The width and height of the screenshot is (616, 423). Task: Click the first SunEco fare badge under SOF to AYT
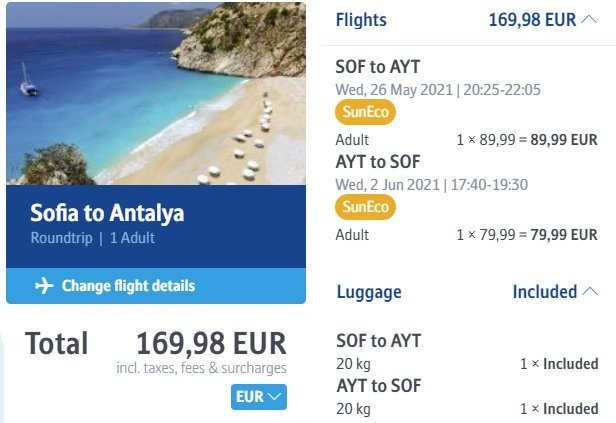click(x=365, y=112)
